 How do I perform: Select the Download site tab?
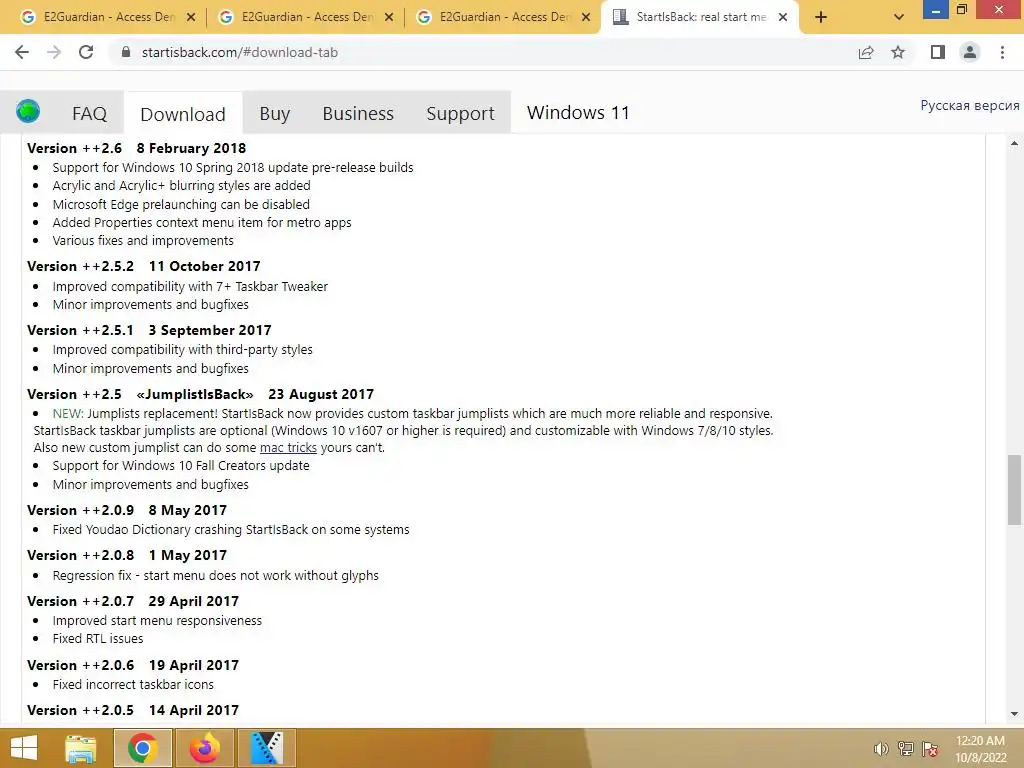(183, 114)
